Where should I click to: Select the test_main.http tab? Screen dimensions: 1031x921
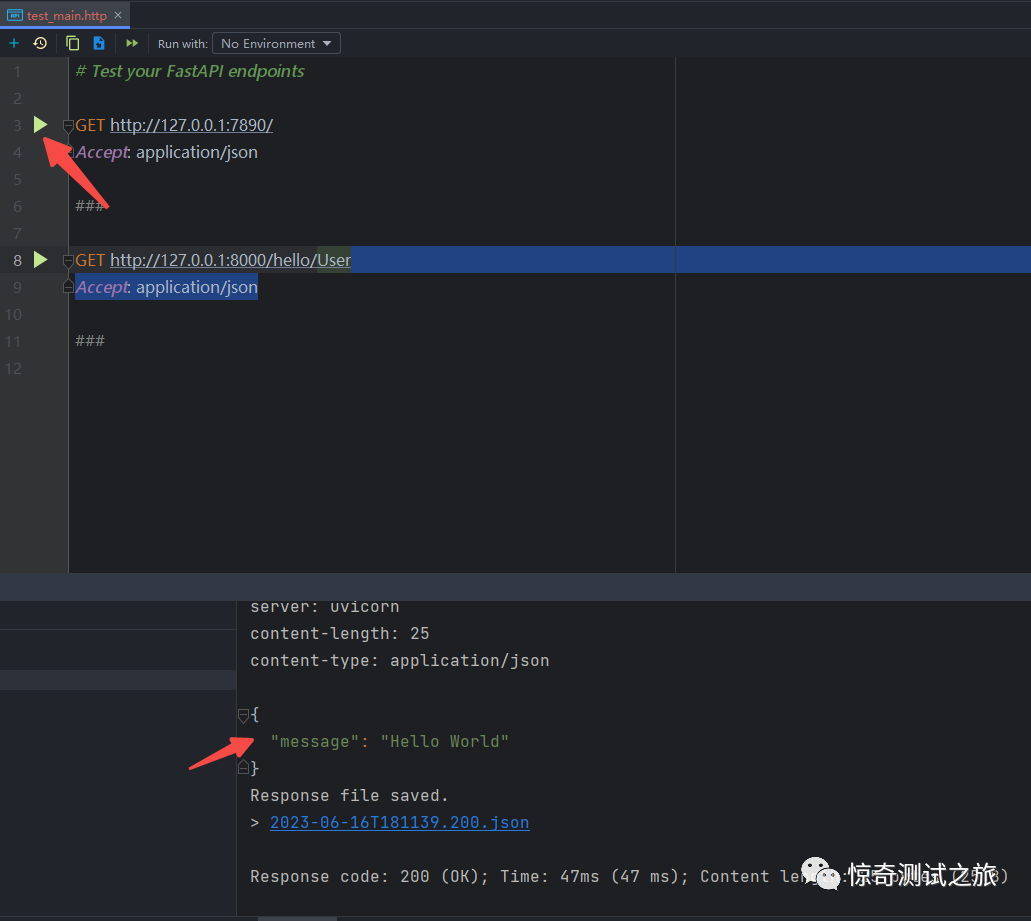point(60,15)
